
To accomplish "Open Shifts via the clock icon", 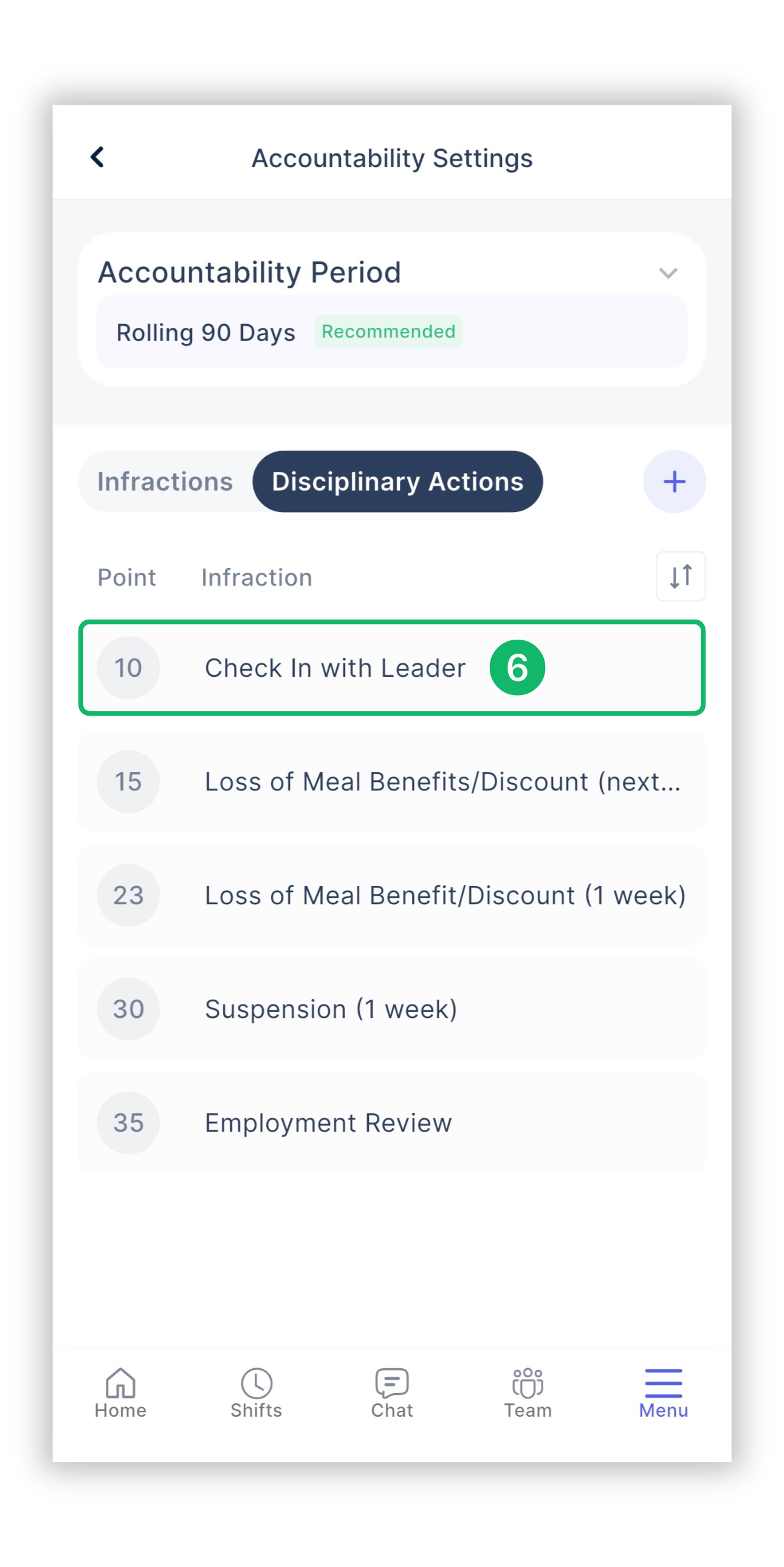I will pyautogui.click(x=256, y=1383).
